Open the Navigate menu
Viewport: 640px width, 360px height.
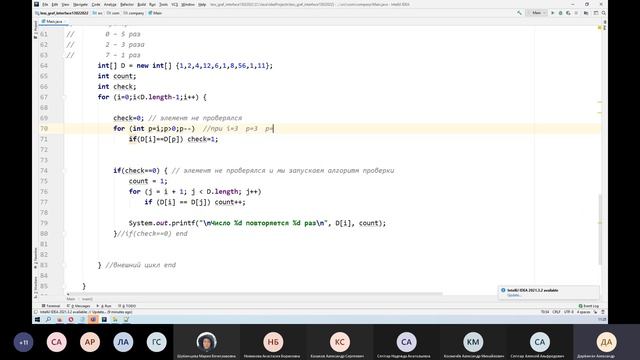click(x=80, y=4)
